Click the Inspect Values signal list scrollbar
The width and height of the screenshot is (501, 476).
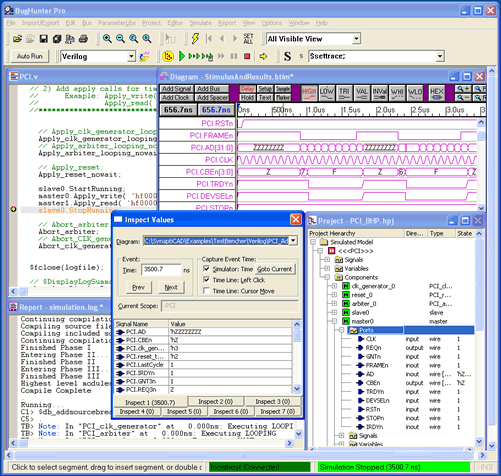pyautogui.click(x=297, y=356)
